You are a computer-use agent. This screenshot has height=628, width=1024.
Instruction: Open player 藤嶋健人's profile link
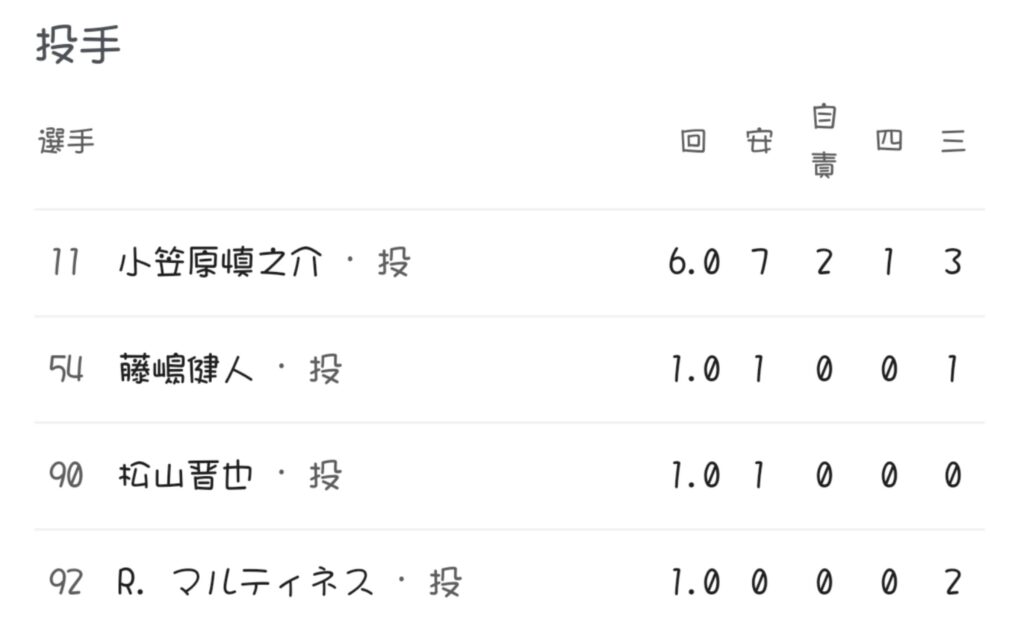(185, 370)
